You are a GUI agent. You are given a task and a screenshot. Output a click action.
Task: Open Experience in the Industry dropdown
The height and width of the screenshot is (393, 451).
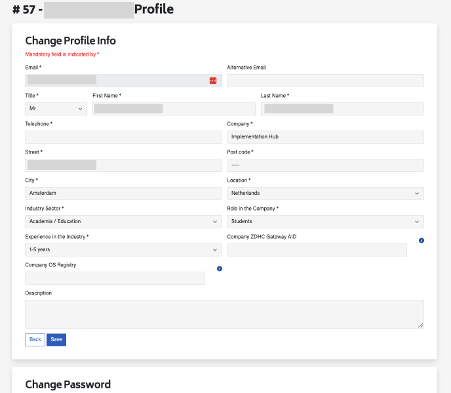click(123, 250)
